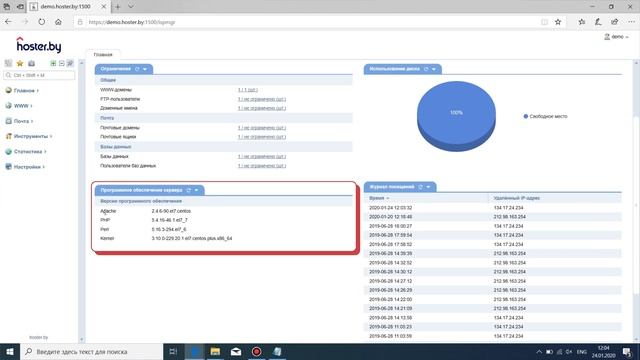Switch to the Главная tab
Viewport: 640px width, 360px height.
tap(103, 54)
